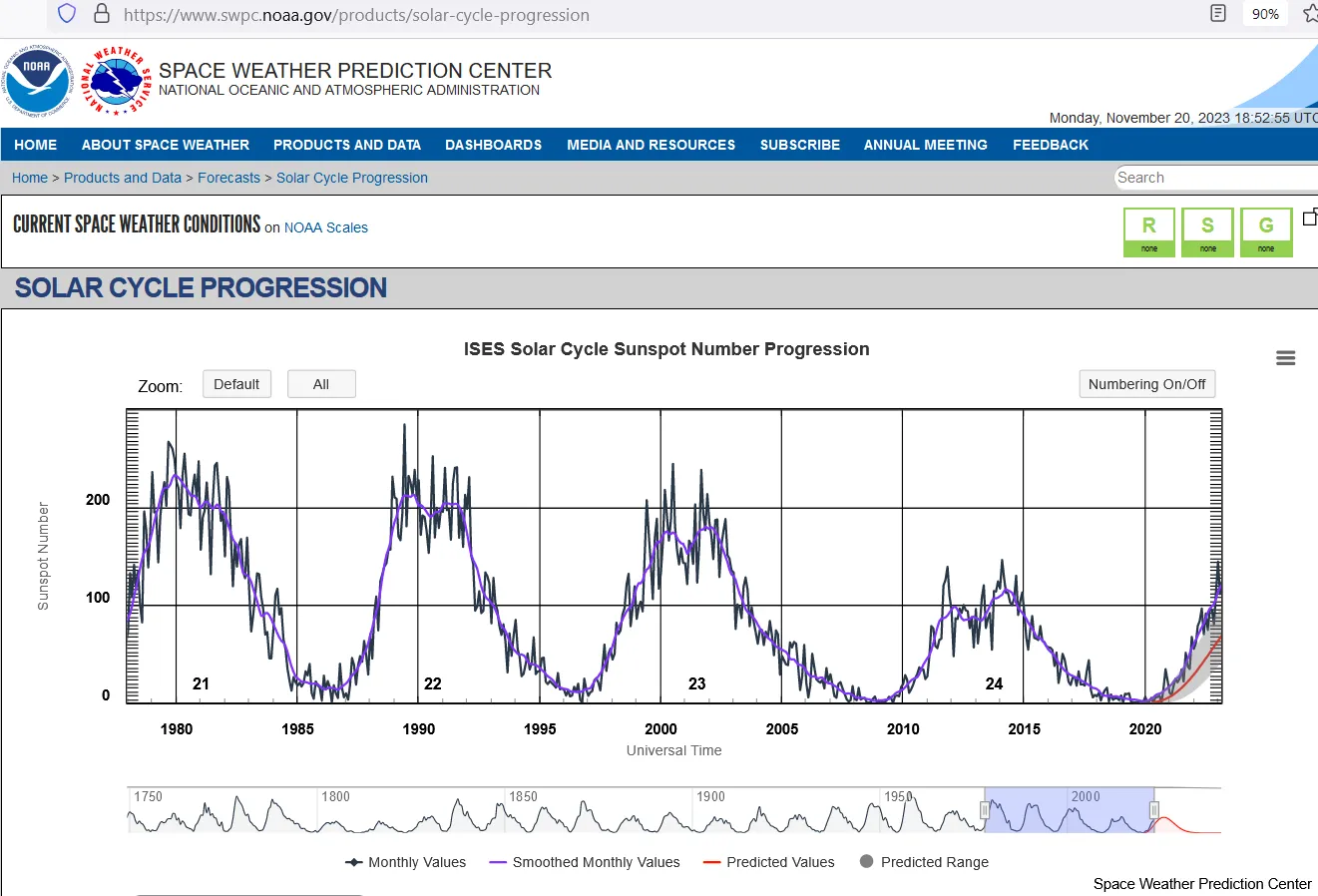Click the Solar Cycle Progression breadcrumb link

pos(352,178)
